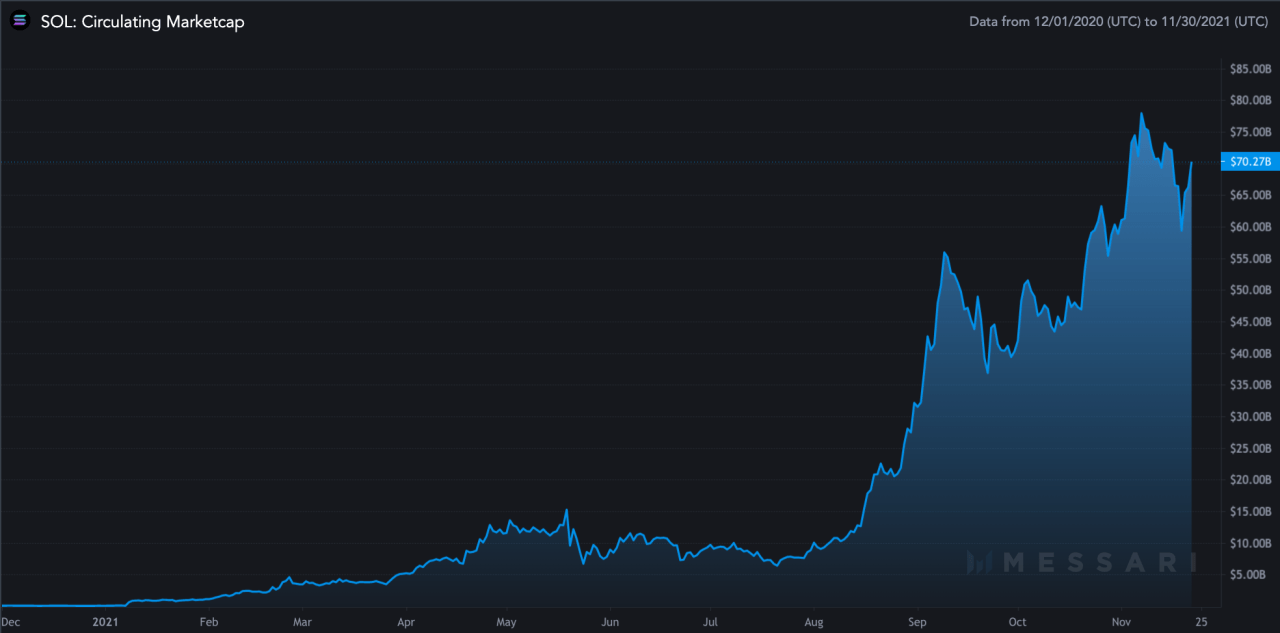The width and height of the screenshot is (1280, 633).
Task: Click the $5.00B y-axis label
Action: 1252,575
